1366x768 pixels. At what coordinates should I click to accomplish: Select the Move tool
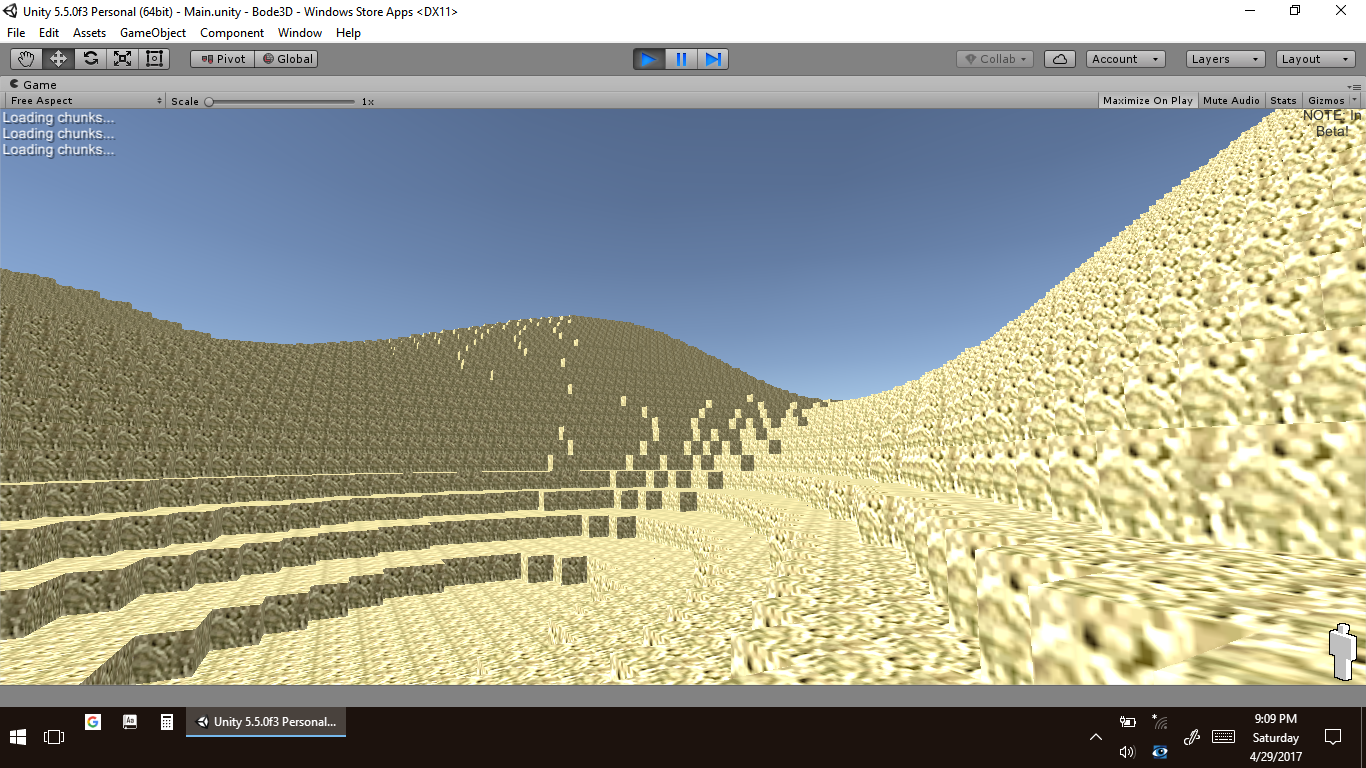click(x=58, y=59)
